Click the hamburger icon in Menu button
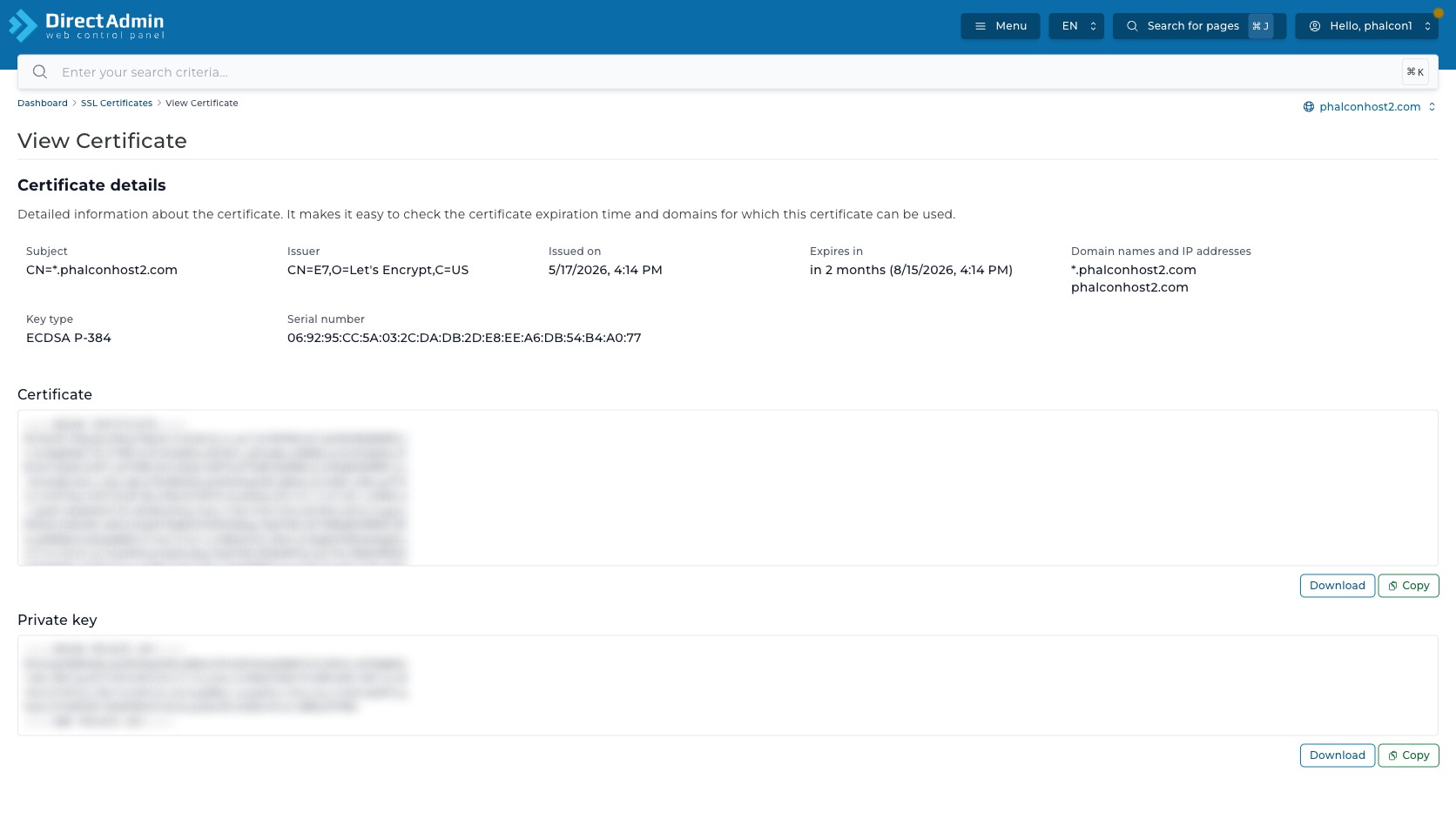 pyautogui.click(x=981, y=26)
